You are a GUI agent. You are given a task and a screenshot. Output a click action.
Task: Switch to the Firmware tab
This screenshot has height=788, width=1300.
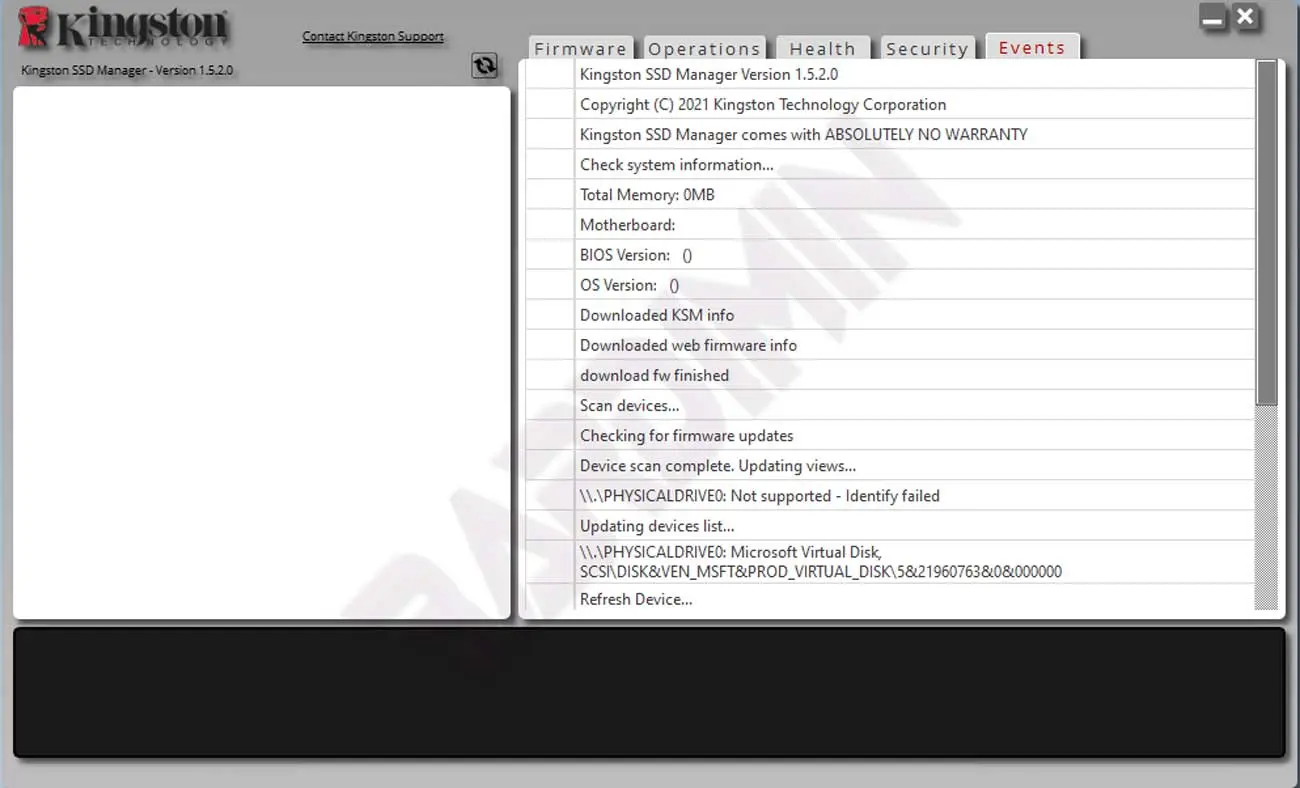(580, 49)
